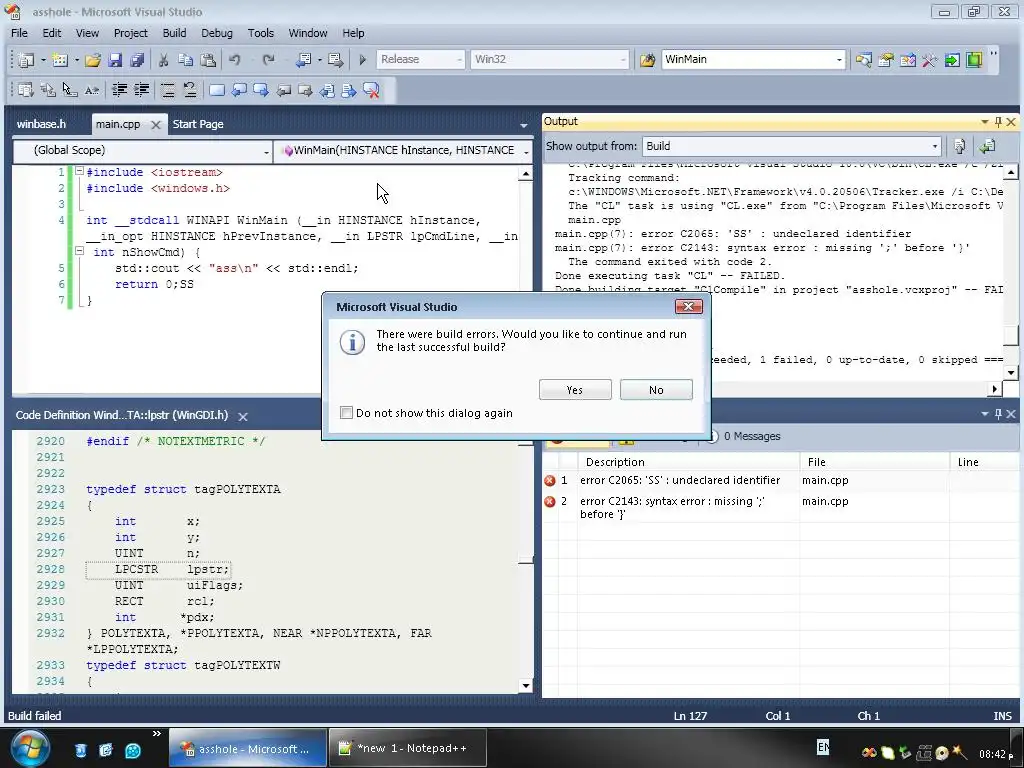Toggle a bookmark with the toolbar icon
The image size is (1024, 768).
pos(217,90)
